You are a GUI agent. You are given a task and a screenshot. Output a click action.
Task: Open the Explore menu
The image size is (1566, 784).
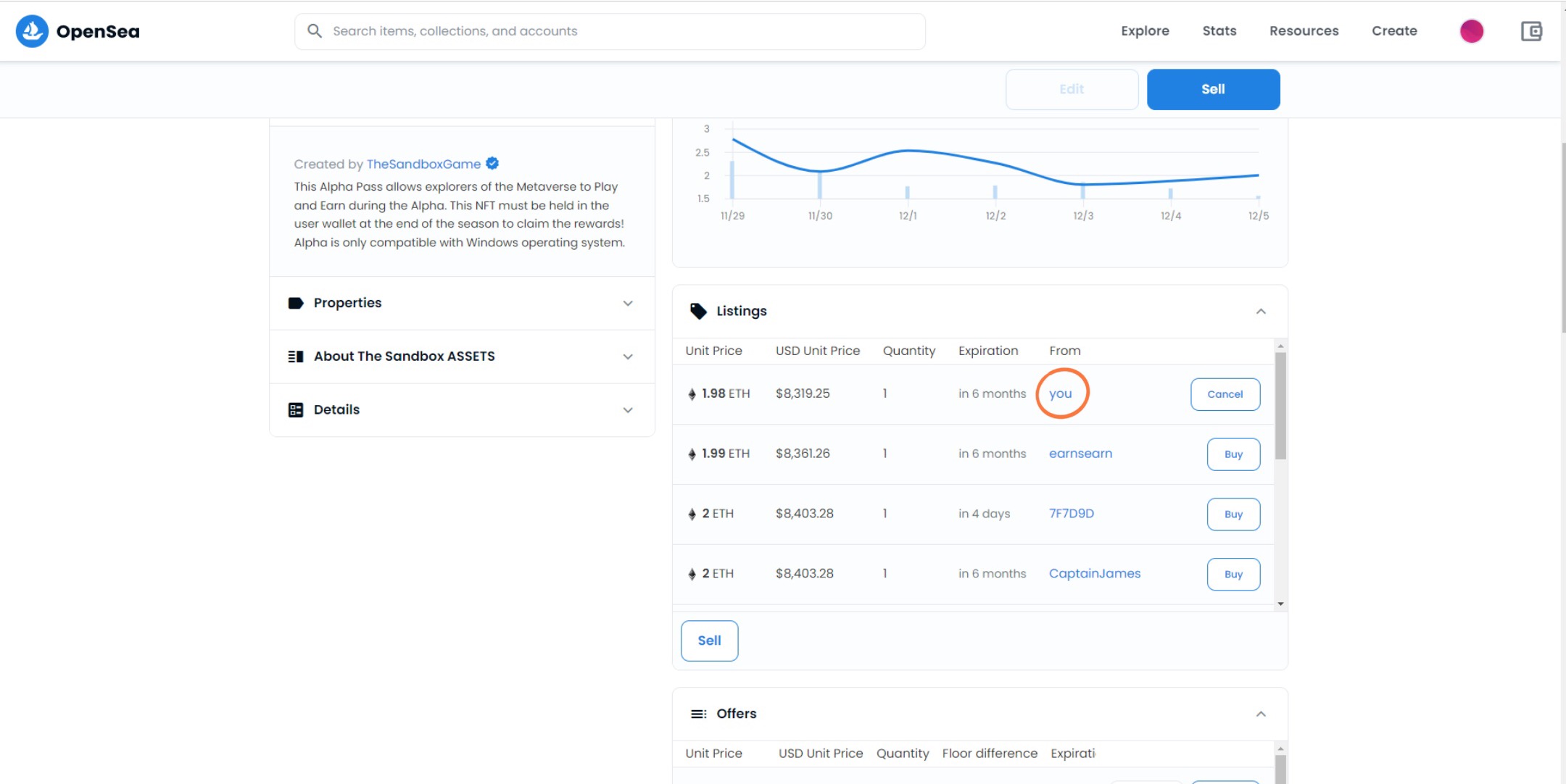tap(1145, 30)
